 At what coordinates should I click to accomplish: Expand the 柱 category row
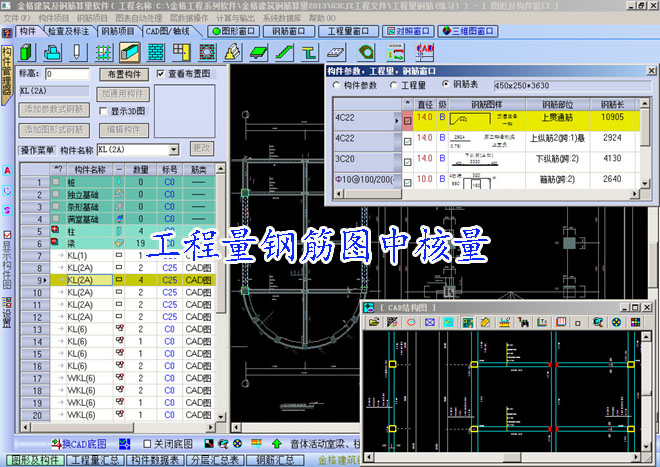click(57, 231)
